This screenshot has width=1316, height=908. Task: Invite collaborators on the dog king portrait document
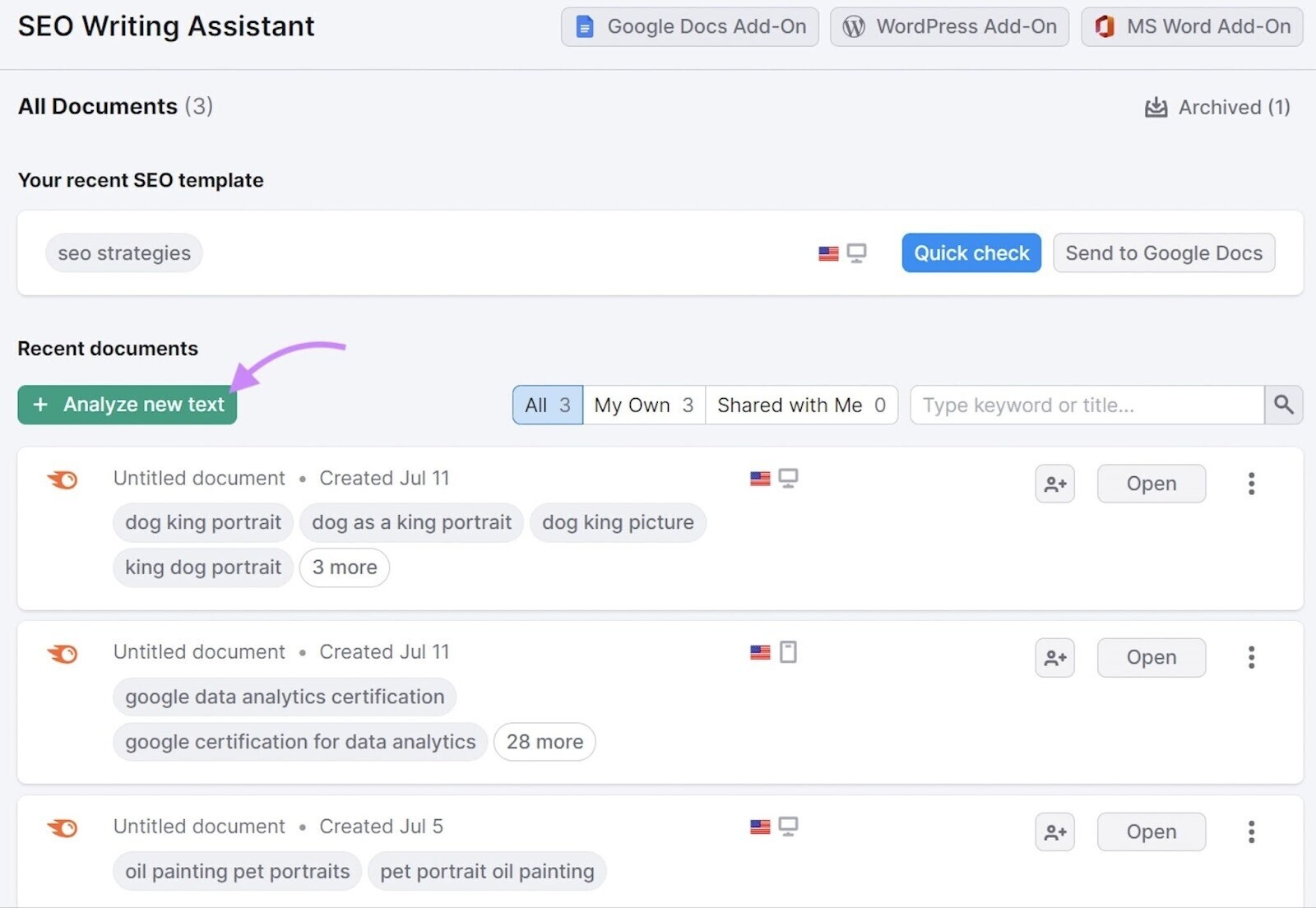1054,484
